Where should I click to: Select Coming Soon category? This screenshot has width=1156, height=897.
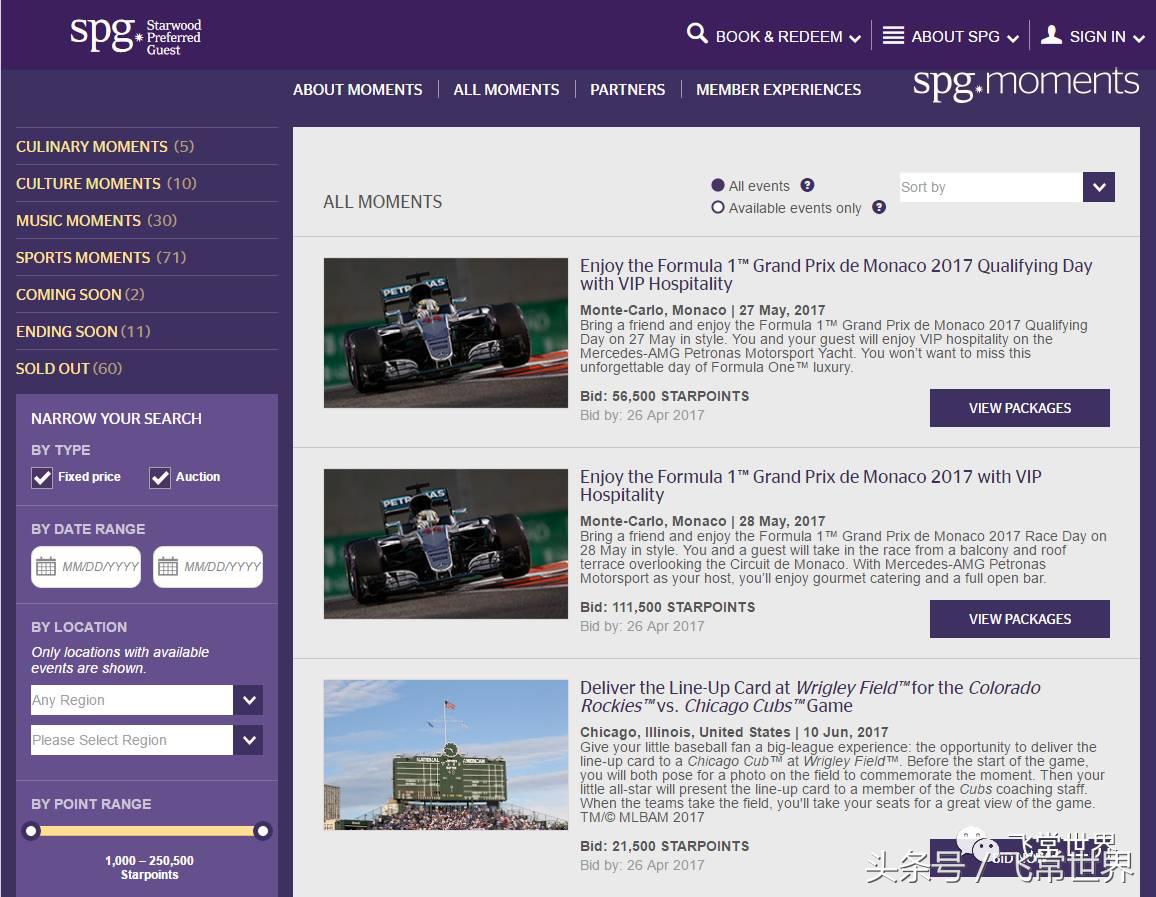coord(80,295)
